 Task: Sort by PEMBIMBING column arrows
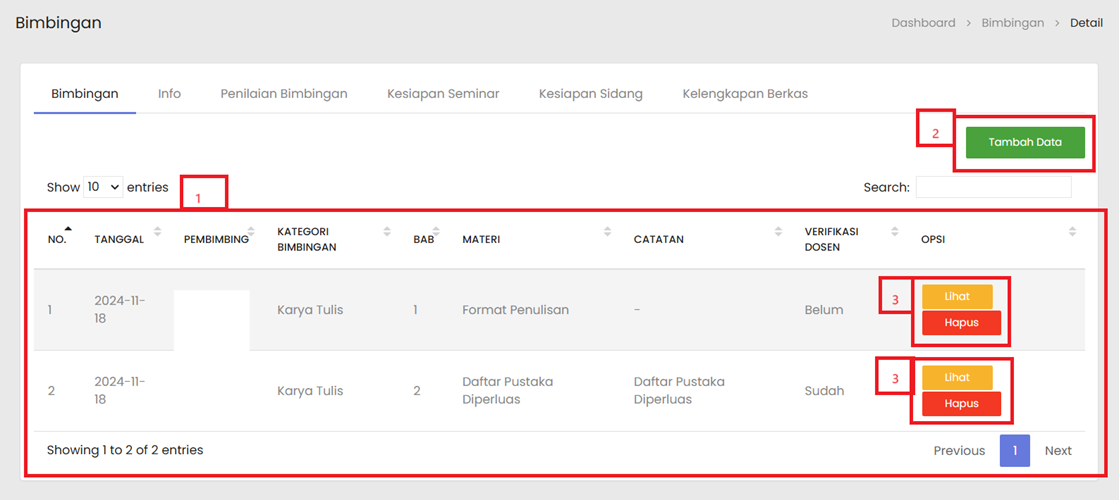[251, 232]
